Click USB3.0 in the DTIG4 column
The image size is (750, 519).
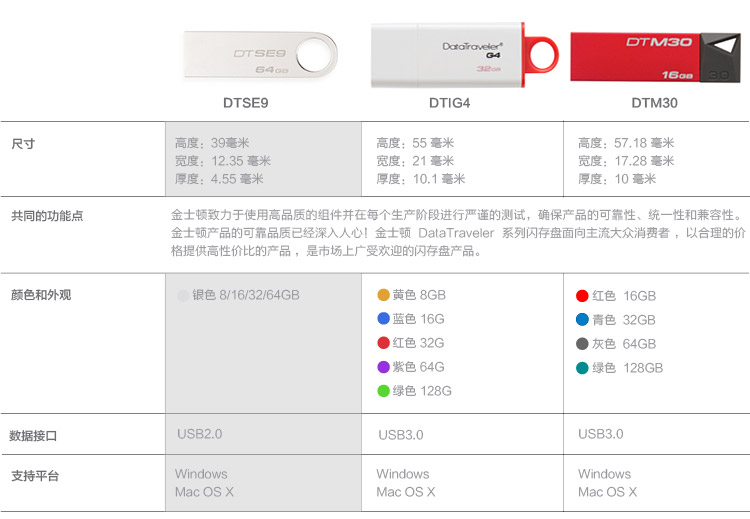(401, 435)
